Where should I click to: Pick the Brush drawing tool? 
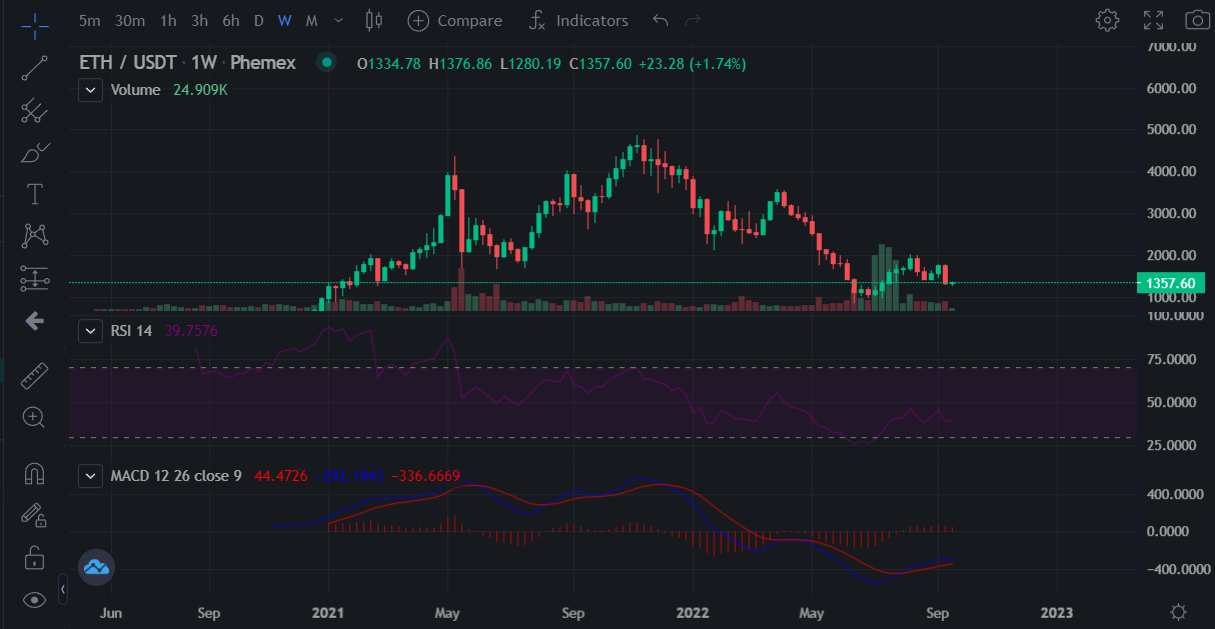(33, 152)
